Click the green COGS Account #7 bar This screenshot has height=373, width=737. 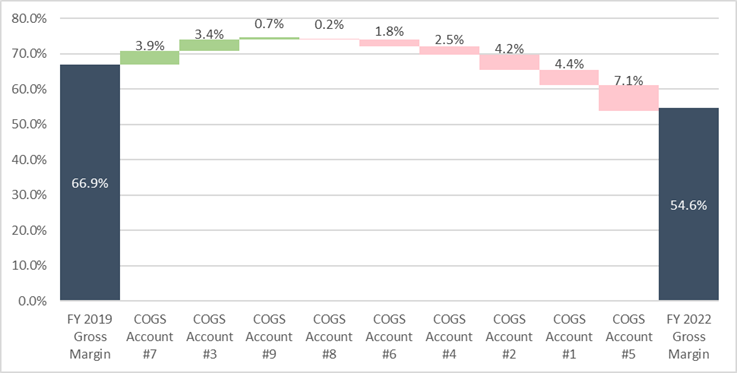(149, 58)
